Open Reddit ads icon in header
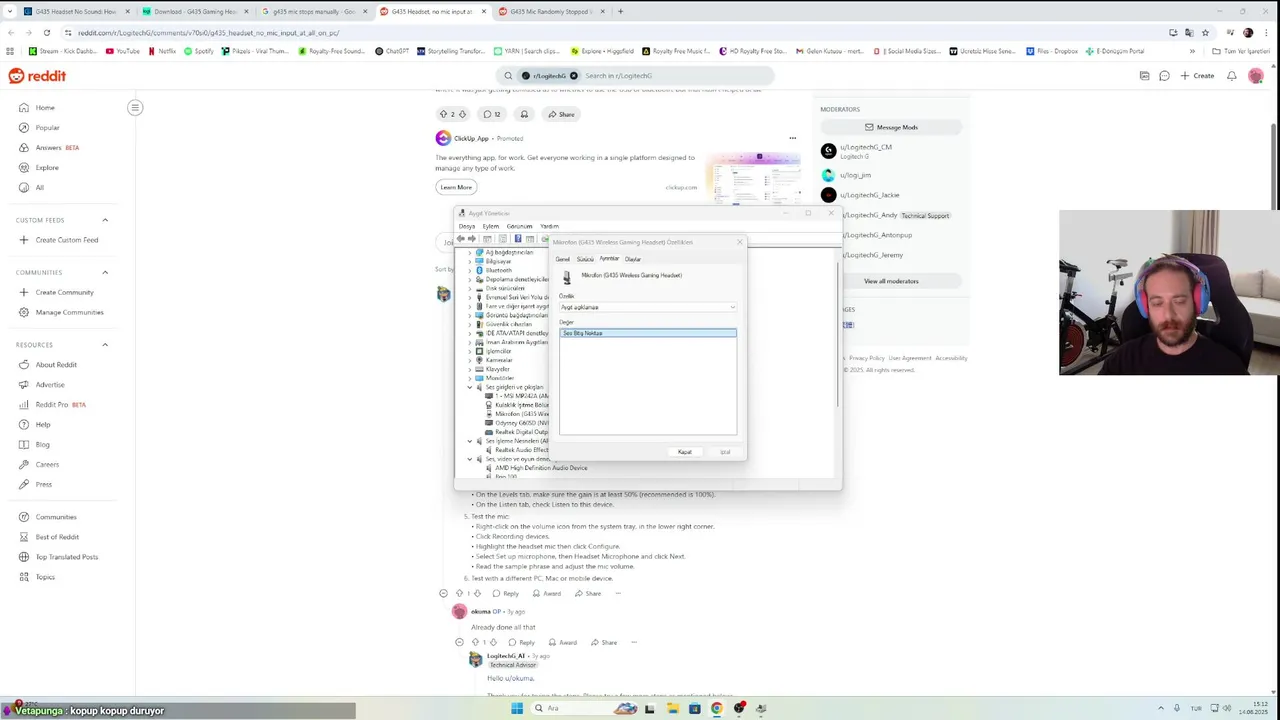This screenshot has width=1280, height=720. point(1143,76)
